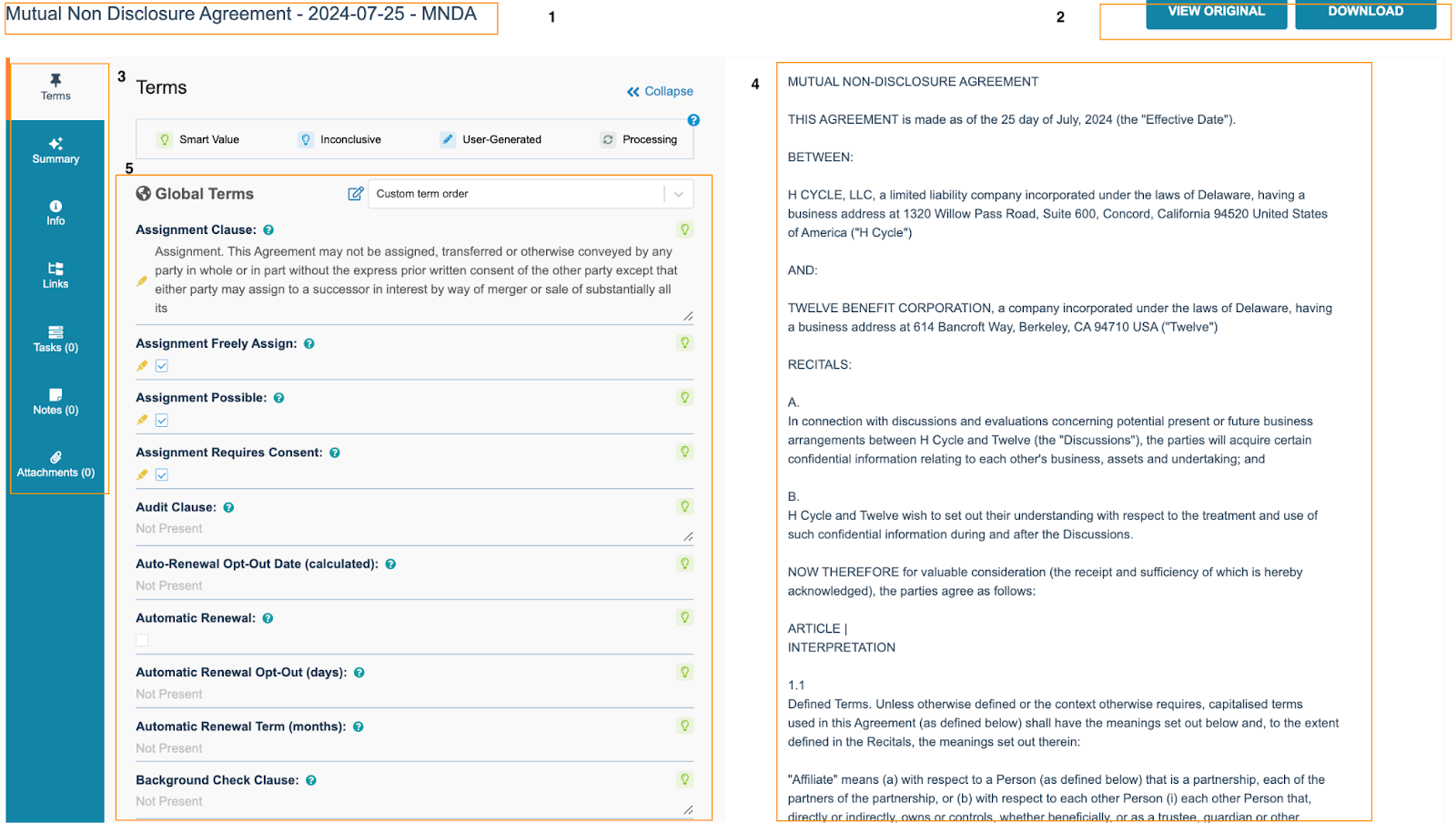This screenshot has width=1456, height=823.
Task: Click the MUTUAL NON-DISCLOSURE AGREEMENT document heading
Action: [913, 82]
